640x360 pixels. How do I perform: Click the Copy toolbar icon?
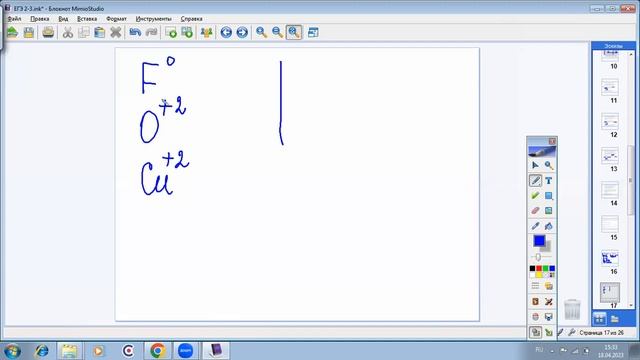coord(84,32)
